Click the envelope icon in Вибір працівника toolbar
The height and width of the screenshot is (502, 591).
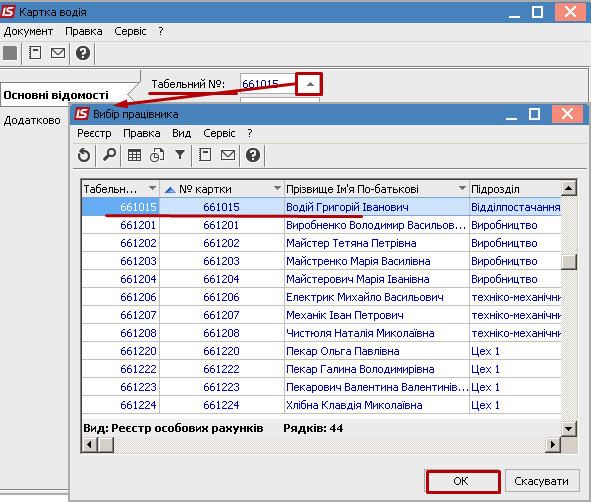tap(228, 155)
